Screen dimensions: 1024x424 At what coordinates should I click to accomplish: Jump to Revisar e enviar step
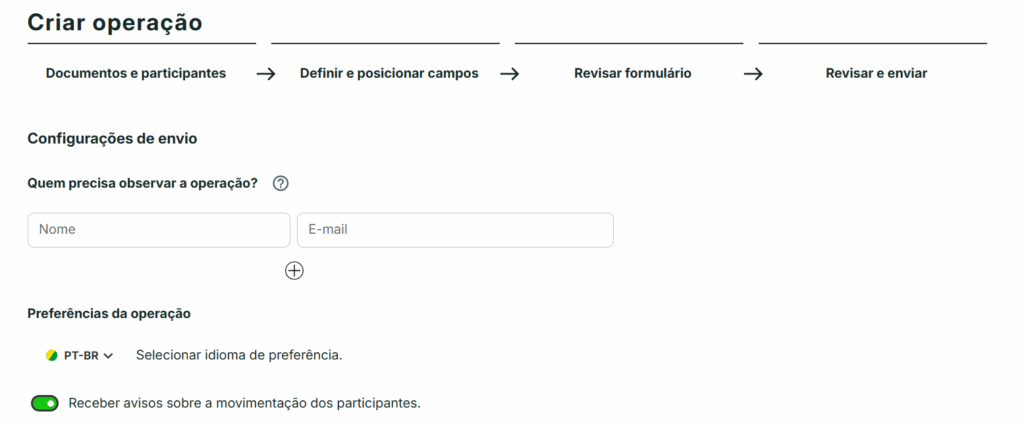(x=876, y=73)
